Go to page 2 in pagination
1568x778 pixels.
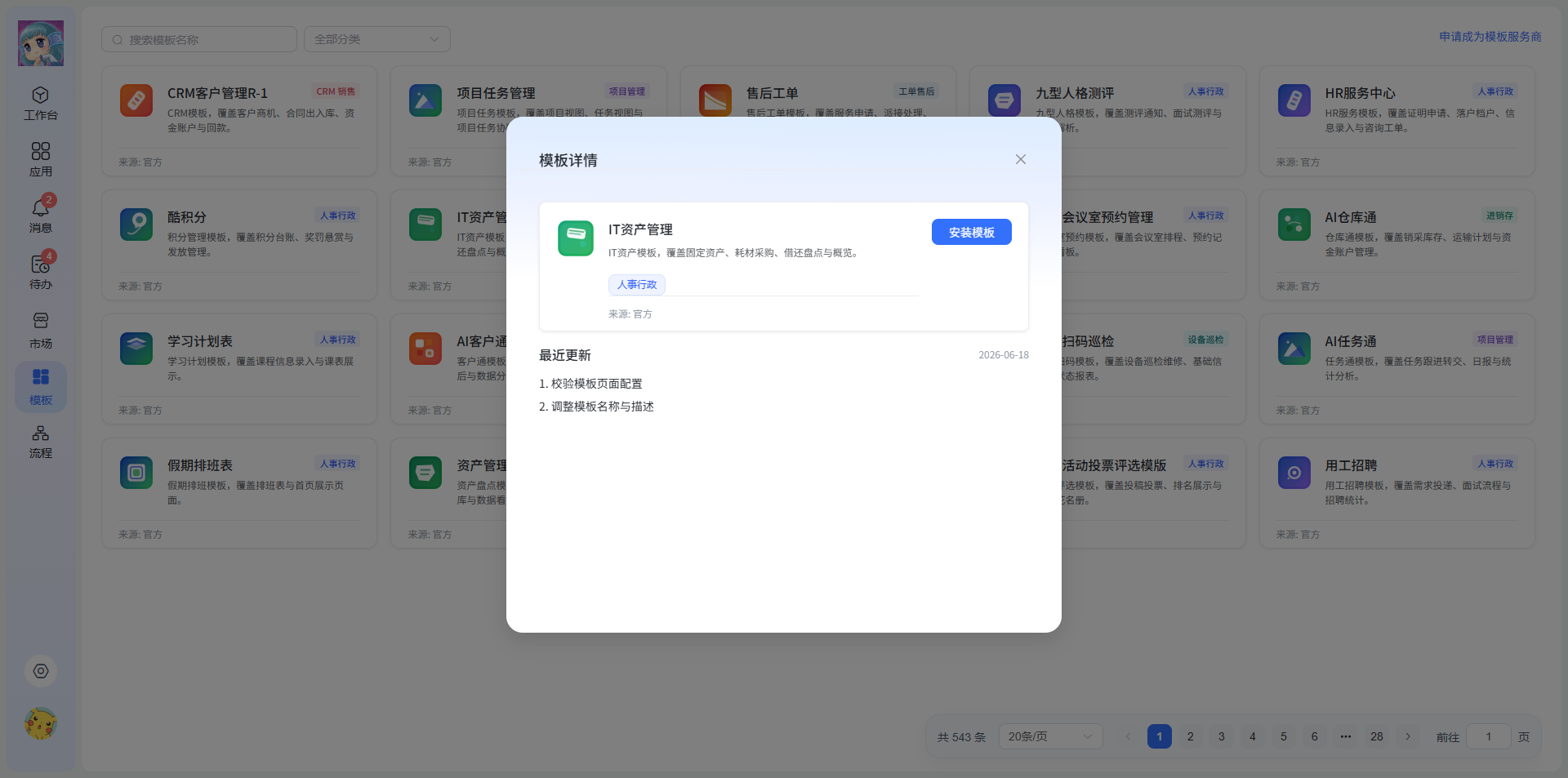tap(1191, 736)
